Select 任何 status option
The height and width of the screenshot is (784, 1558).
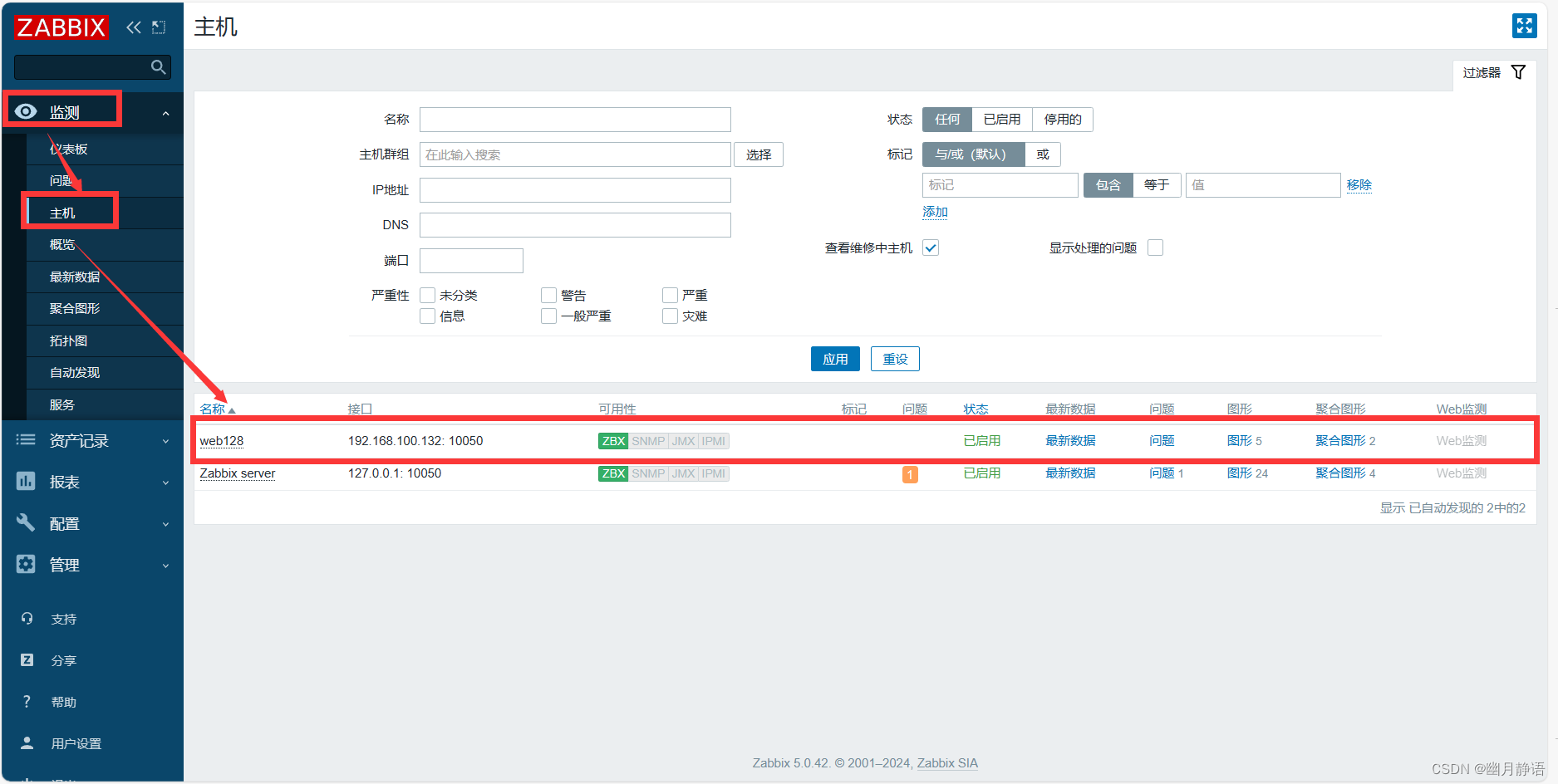point(947,120)
